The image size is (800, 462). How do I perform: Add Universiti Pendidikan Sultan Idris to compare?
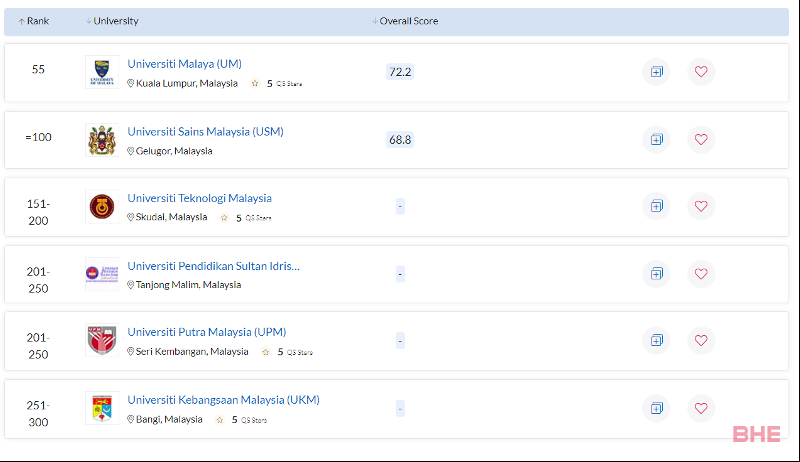tap(656, 274)
